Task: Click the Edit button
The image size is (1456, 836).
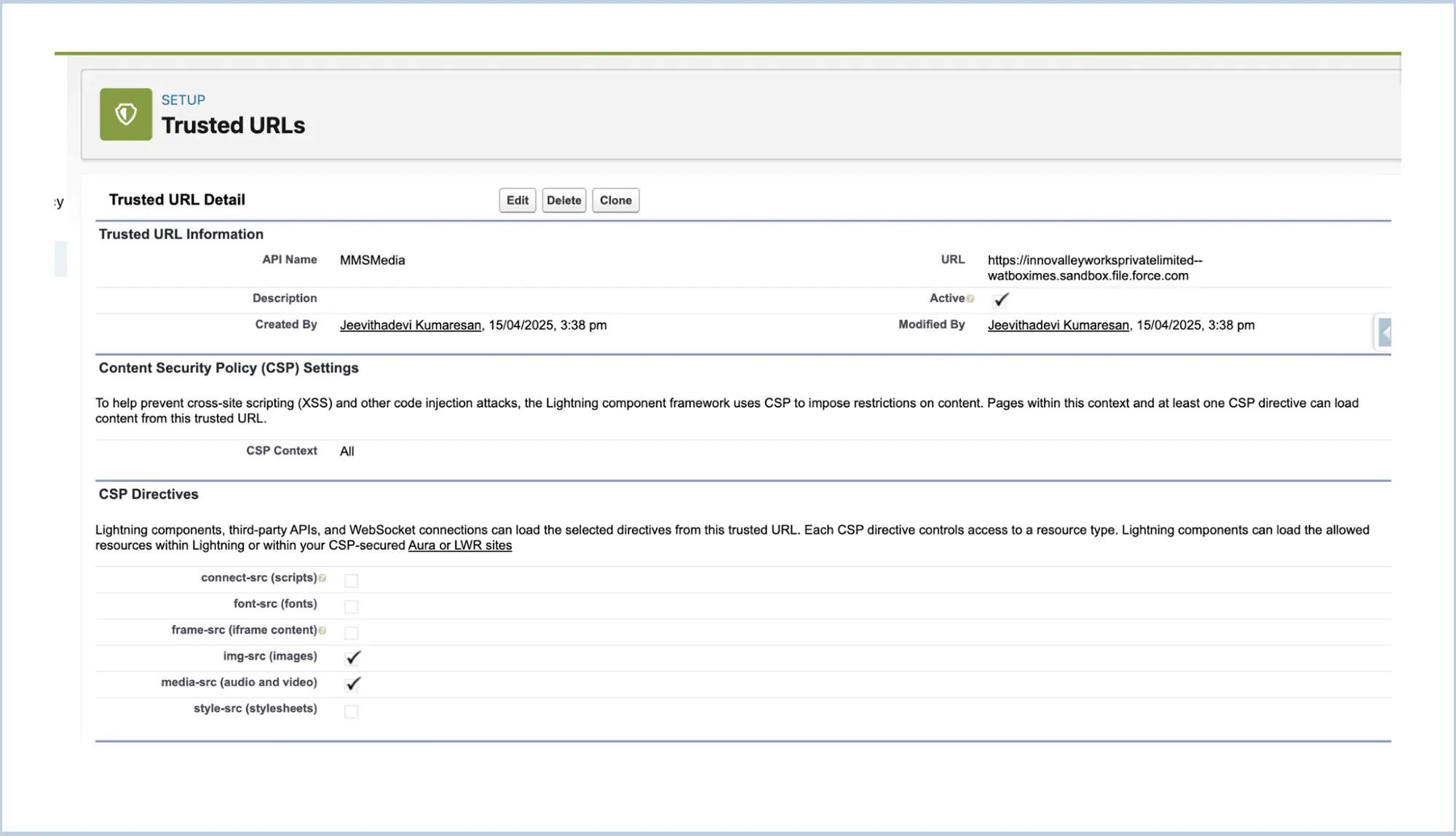Action: coord(517,200)
